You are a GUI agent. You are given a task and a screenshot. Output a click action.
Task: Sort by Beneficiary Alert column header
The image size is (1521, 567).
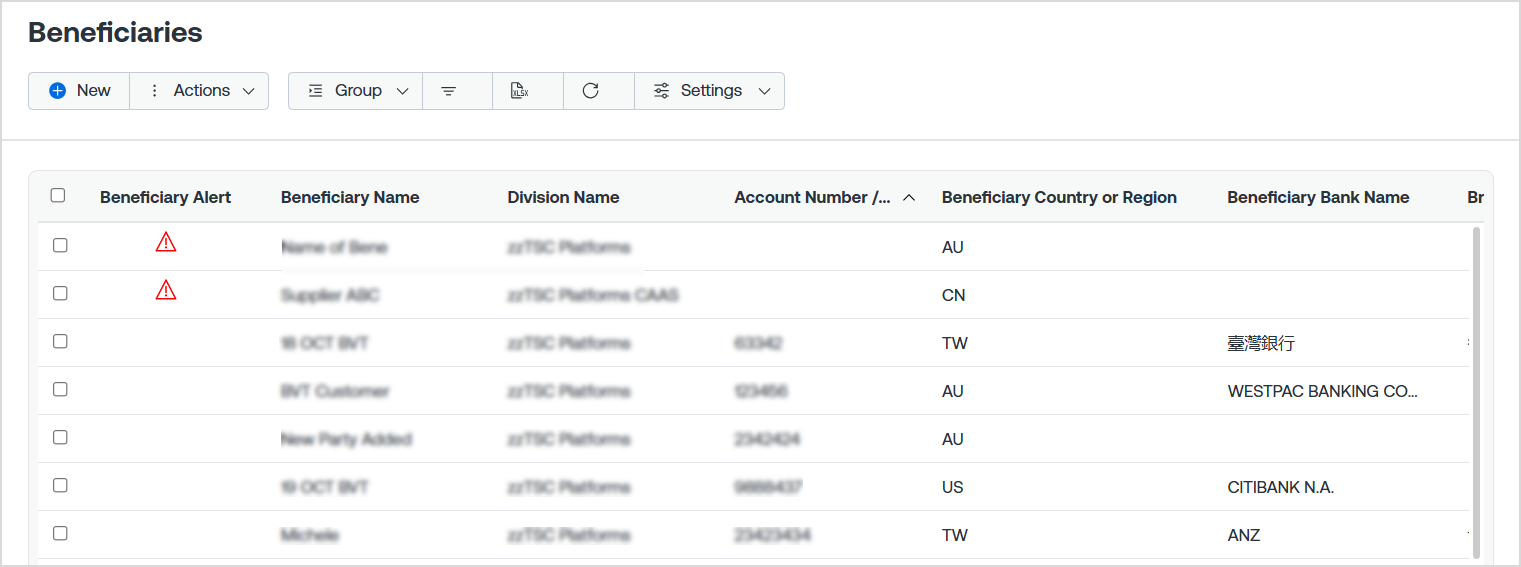(165, 197)
